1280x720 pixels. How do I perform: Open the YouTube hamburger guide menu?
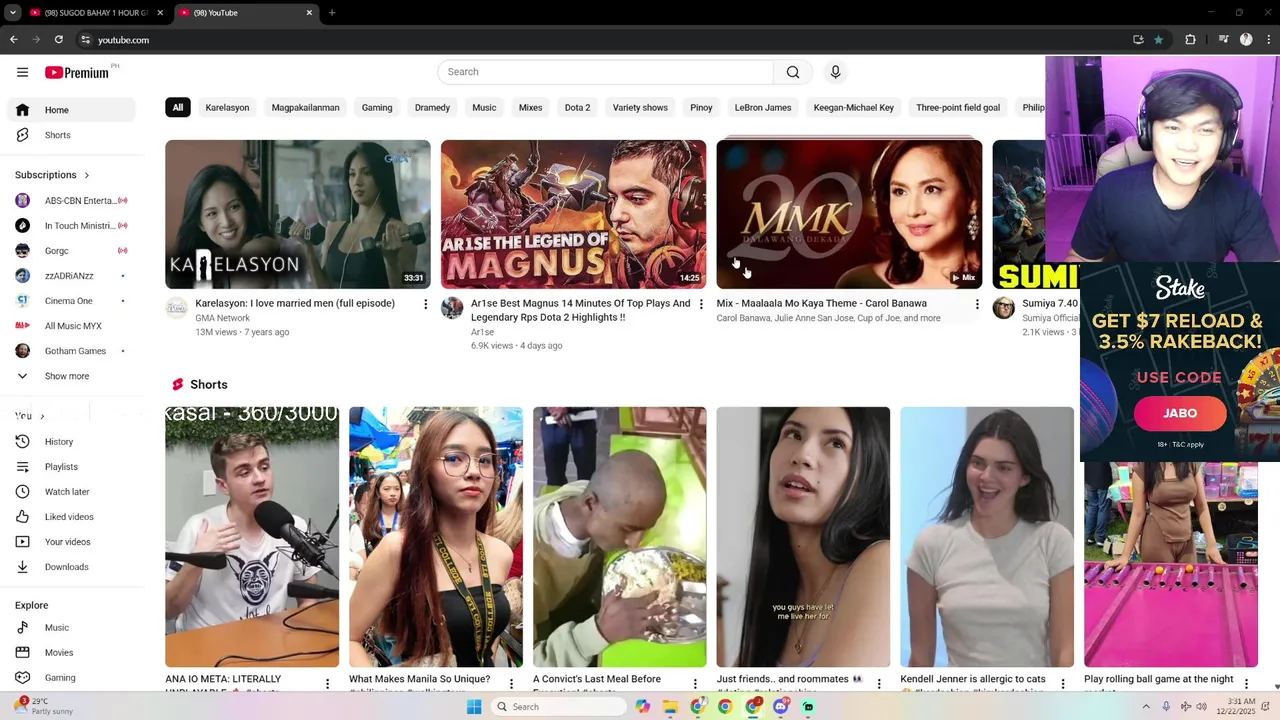[x=22, y=72]
